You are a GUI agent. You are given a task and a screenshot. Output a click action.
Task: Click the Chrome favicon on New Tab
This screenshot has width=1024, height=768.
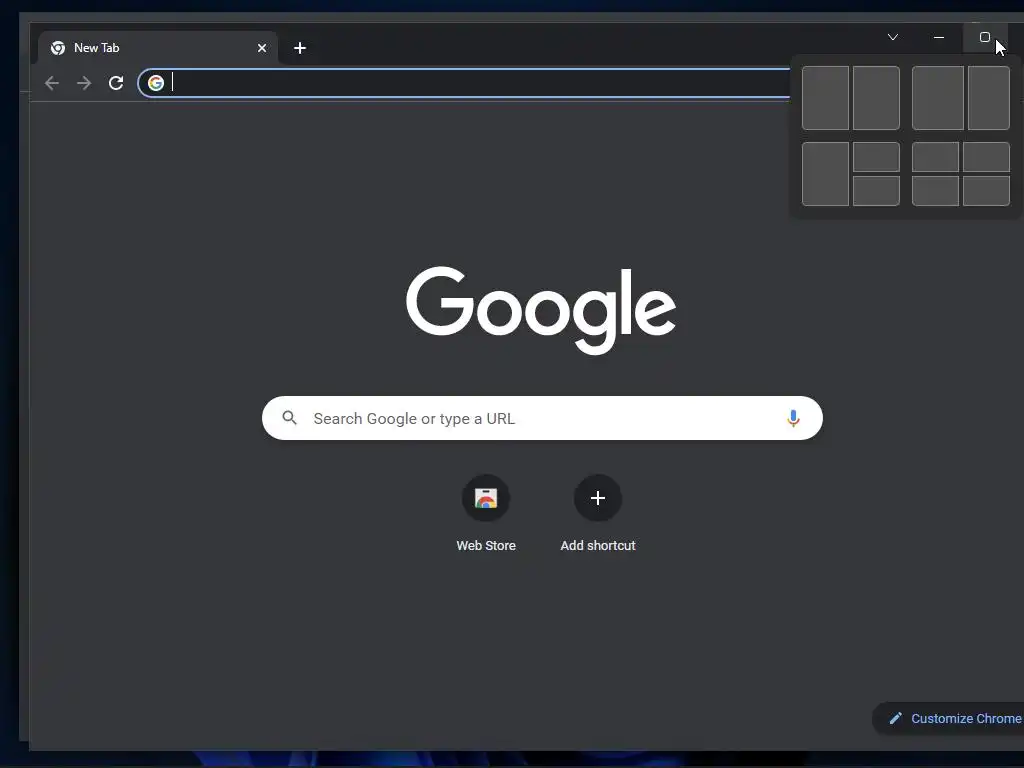click(58, 48)
